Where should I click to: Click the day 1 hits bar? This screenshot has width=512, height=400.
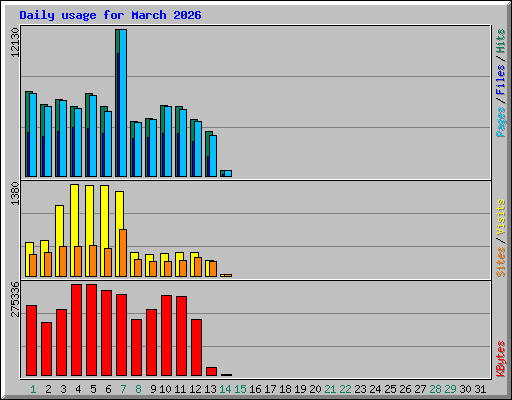27,134
